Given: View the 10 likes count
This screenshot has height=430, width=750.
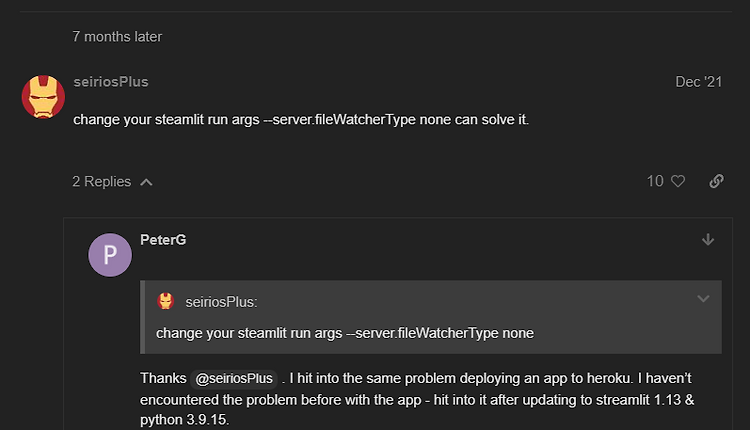Looking at the screenshot, I should pyautogui.click(x=655, y=181).
